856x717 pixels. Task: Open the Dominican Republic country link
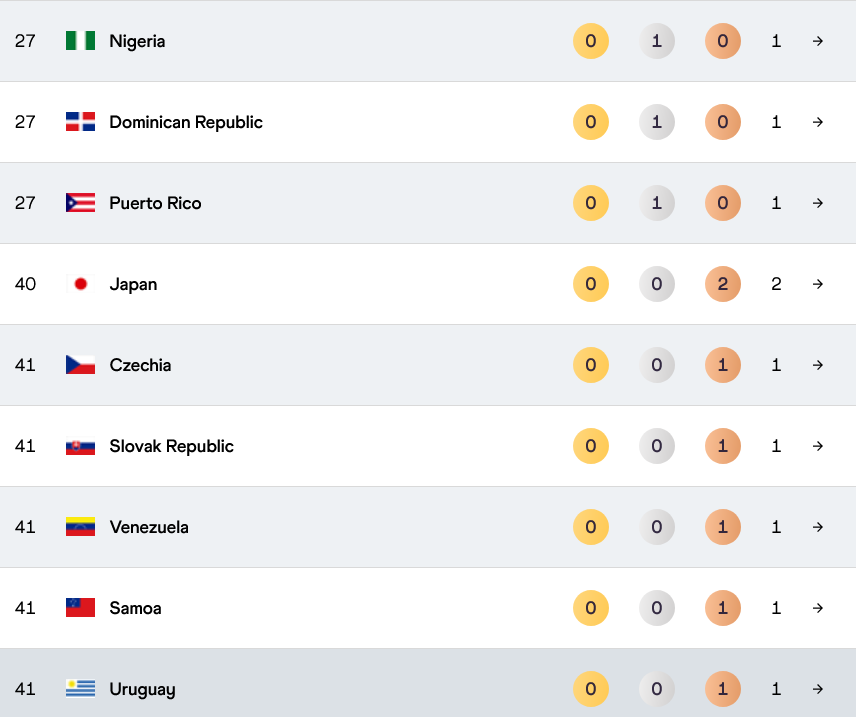pyautogui.click(x=186, y=122)
